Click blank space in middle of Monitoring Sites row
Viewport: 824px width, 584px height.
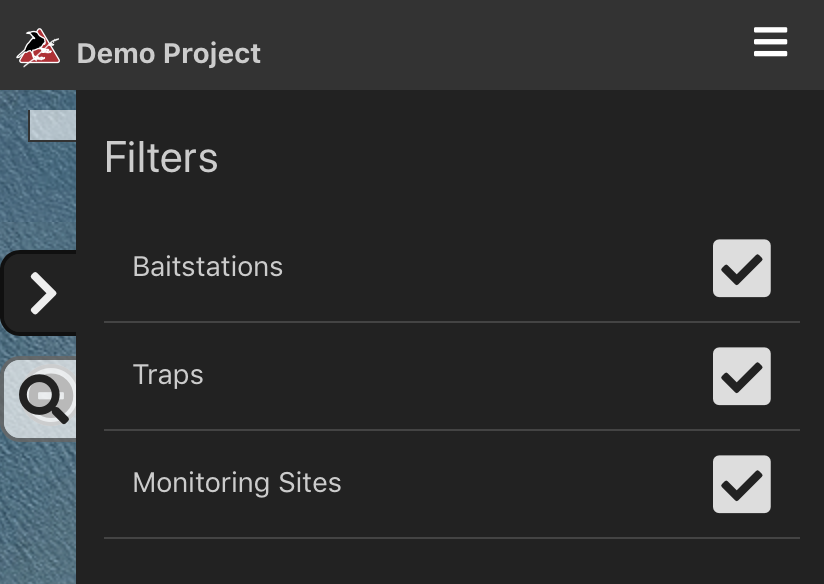[x=526, y=484]
